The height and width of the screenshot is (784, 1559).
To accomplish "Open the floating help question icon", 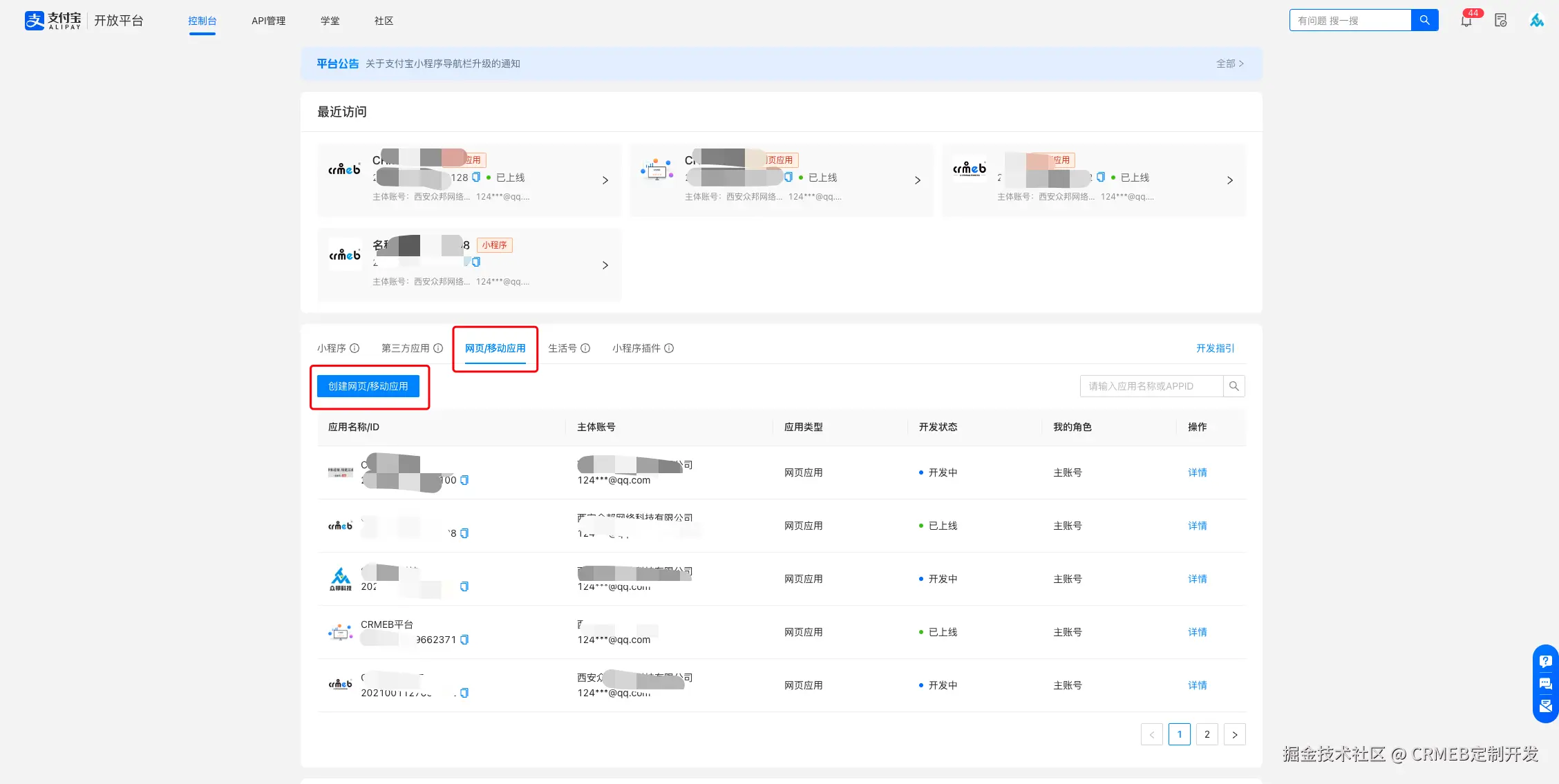I will point(1546,661).
